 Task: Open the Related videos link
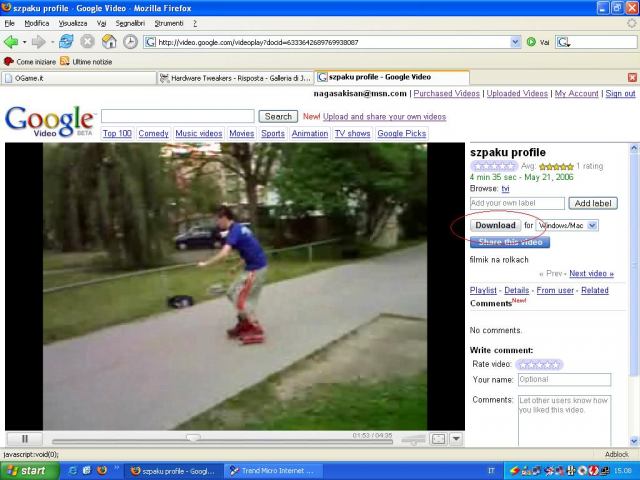pyautogui.click(x=595, y=290)
